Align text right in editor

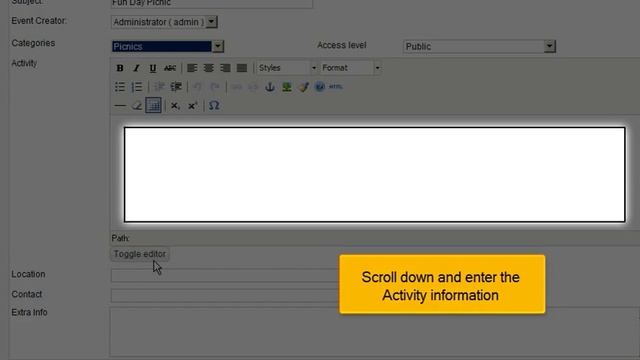(225, 68)
